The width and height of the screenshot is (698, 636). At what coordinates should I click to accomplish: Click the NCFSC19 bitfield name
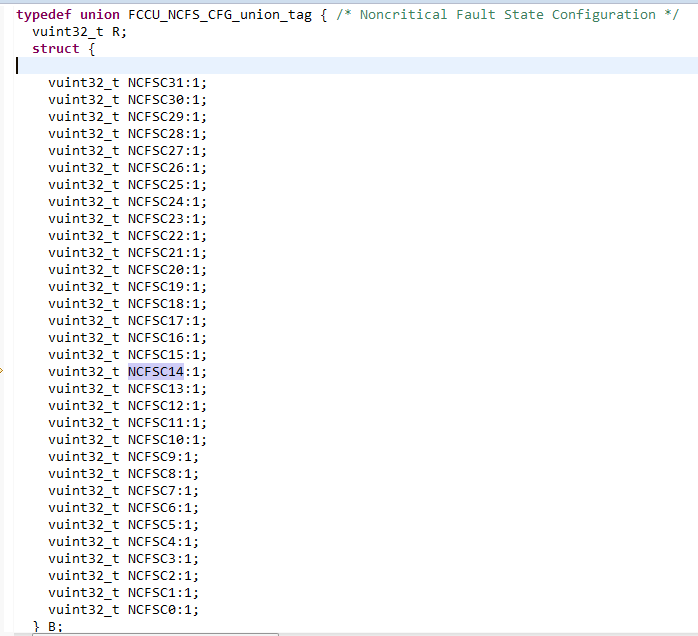(x=156, y=287)
